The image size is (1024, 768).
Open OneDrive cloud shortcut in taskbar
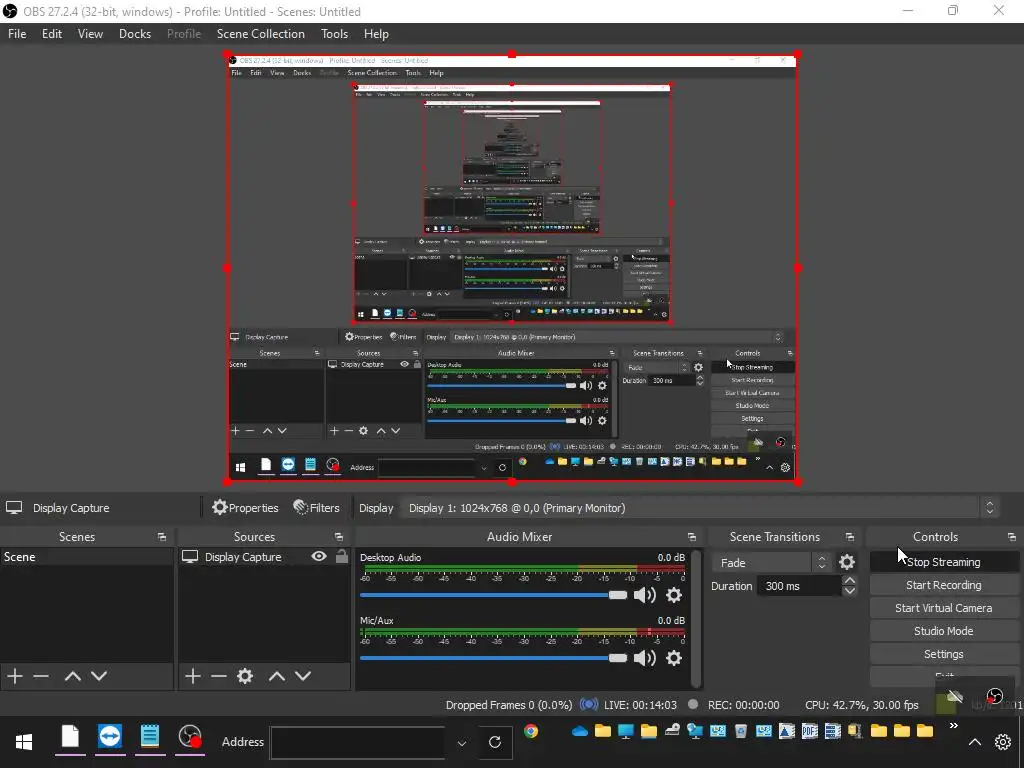coord(580,731)
